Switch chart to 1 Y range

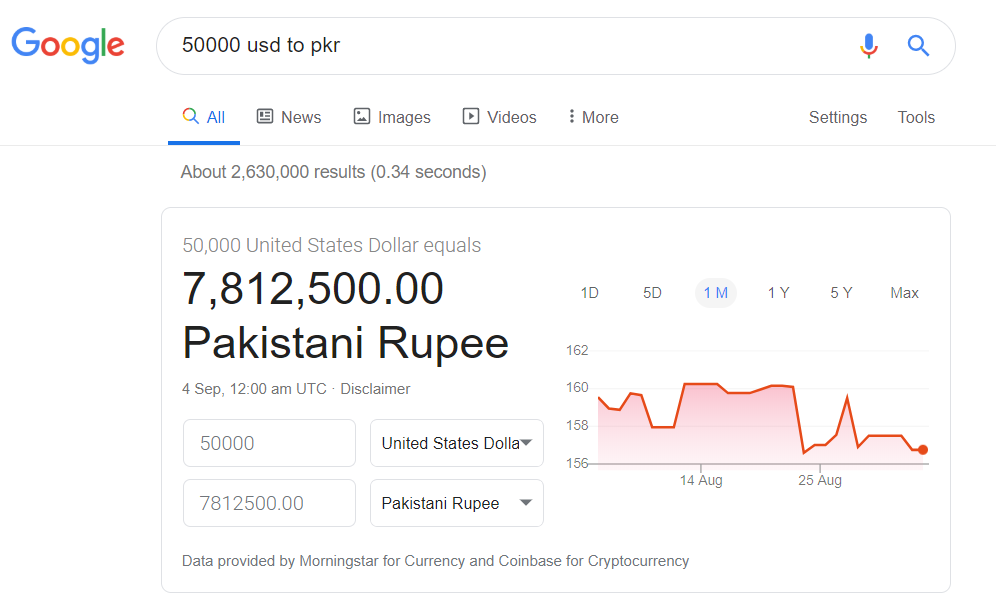tap(778, 293)
